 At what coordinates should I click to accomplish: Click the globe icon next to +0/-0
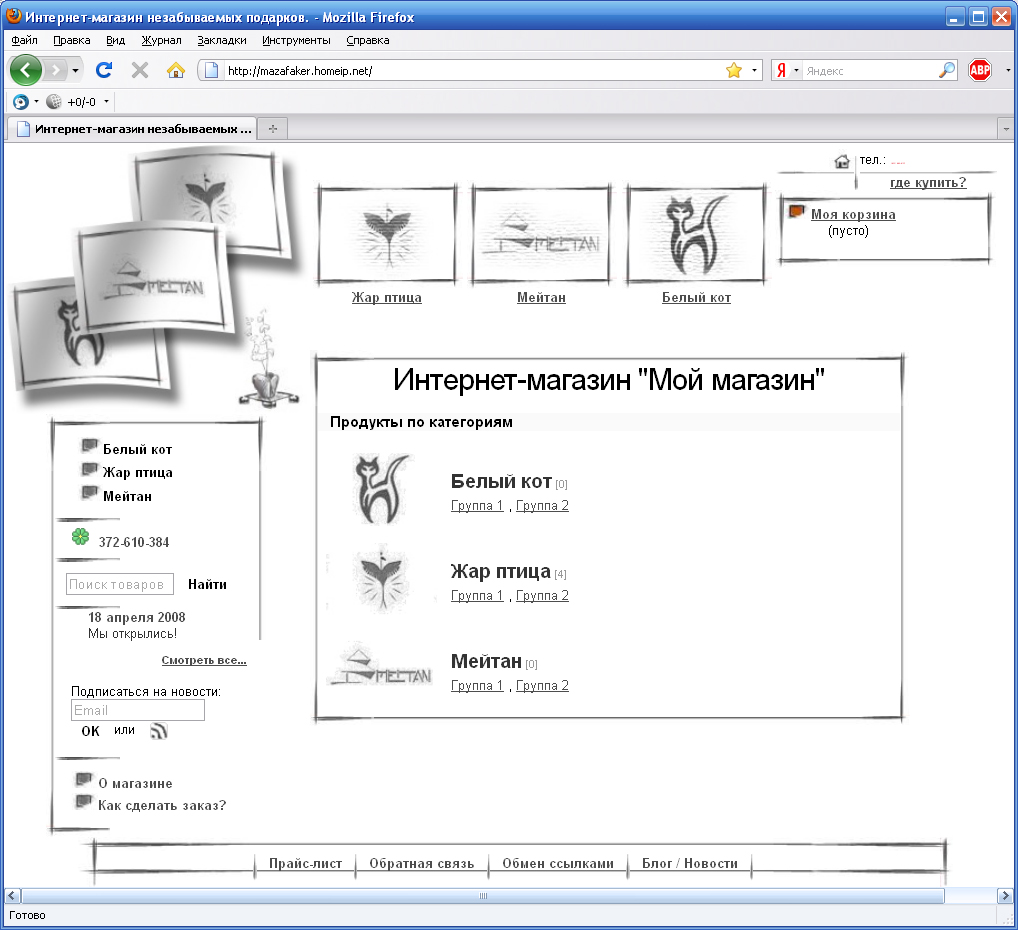point(54,102)
